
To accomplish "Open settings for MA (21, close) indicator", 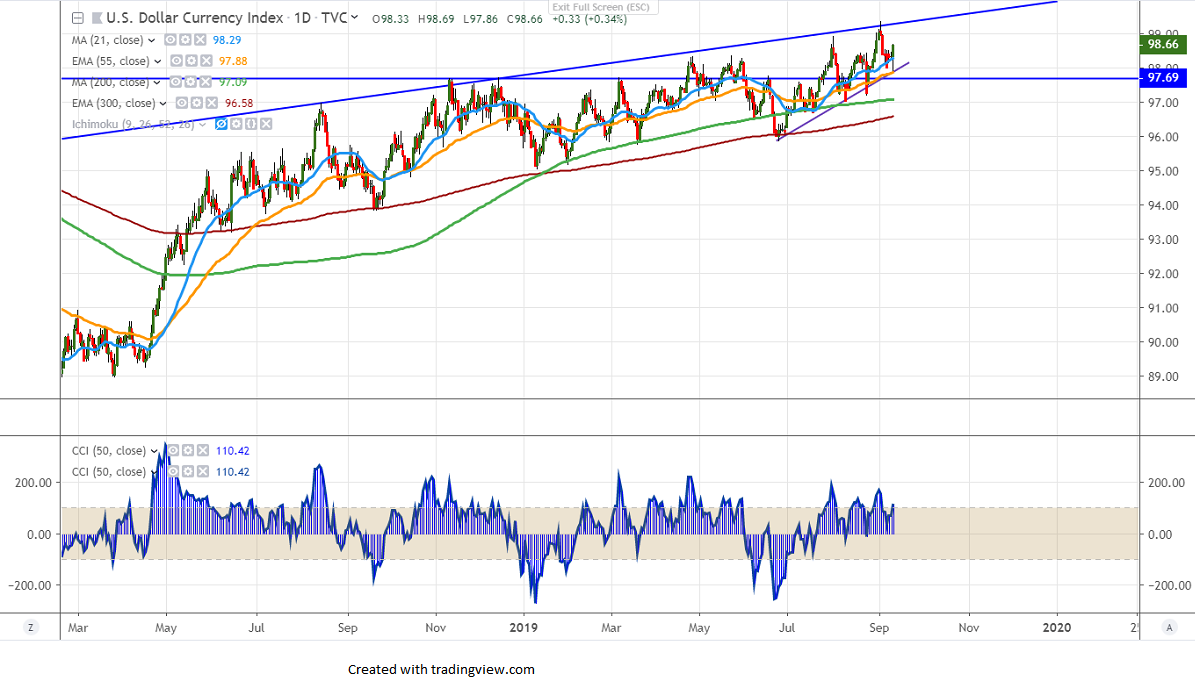I will [184, 40].
